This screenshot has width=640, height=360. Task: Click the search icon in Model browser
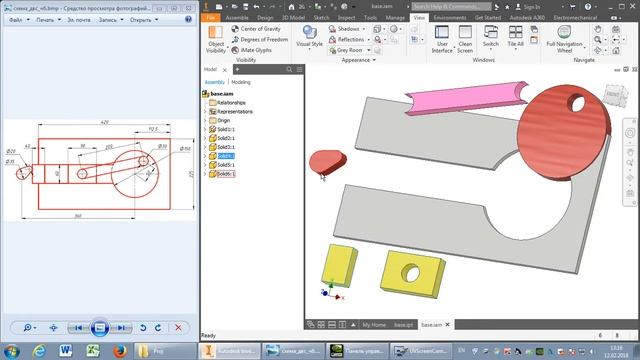(289, 69)
